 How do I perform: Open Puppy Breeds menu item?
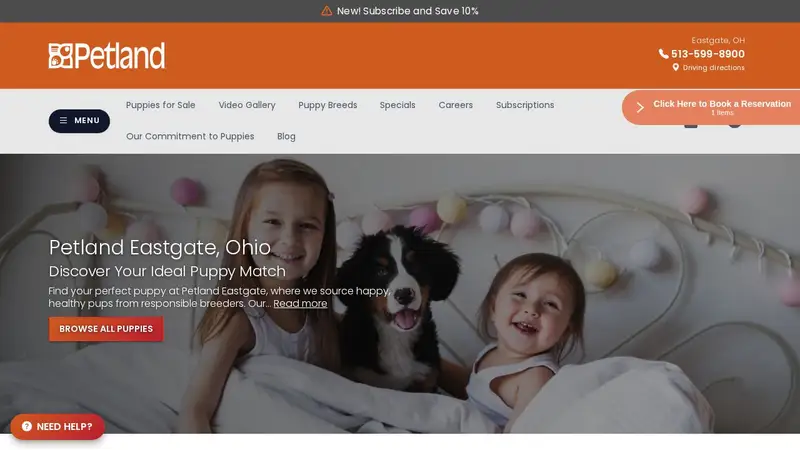pos(328,105)
